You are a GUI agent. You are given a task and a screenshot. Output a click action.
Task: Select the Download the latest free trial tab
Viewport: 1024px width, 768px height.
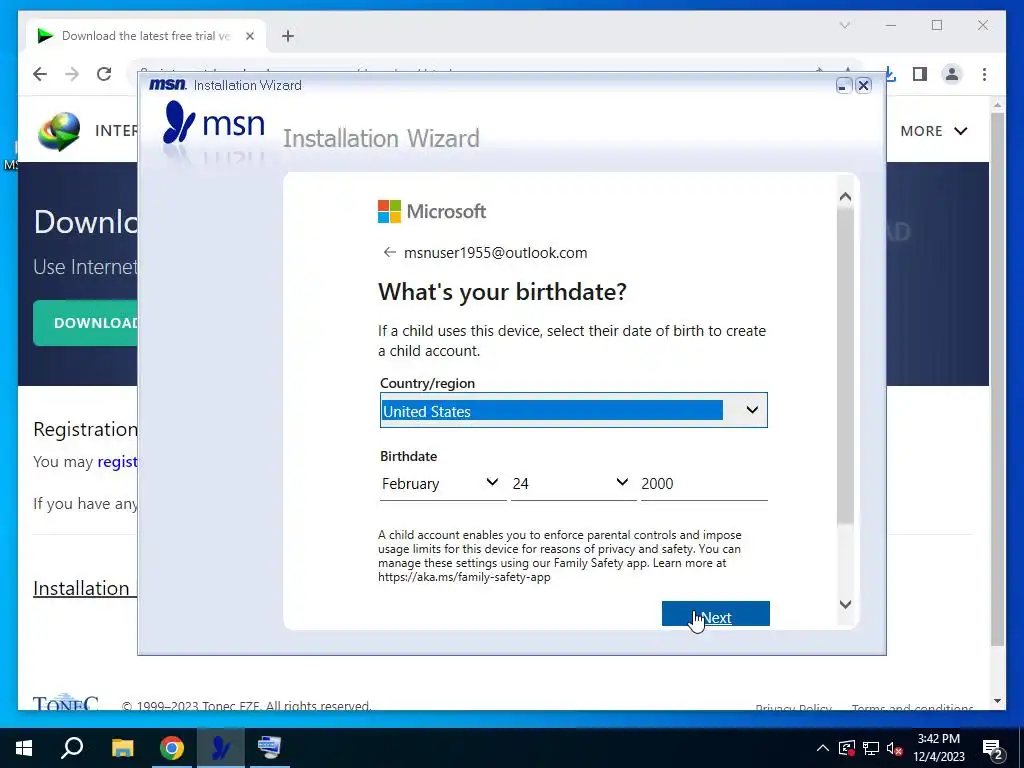click(x=146, y=36)
